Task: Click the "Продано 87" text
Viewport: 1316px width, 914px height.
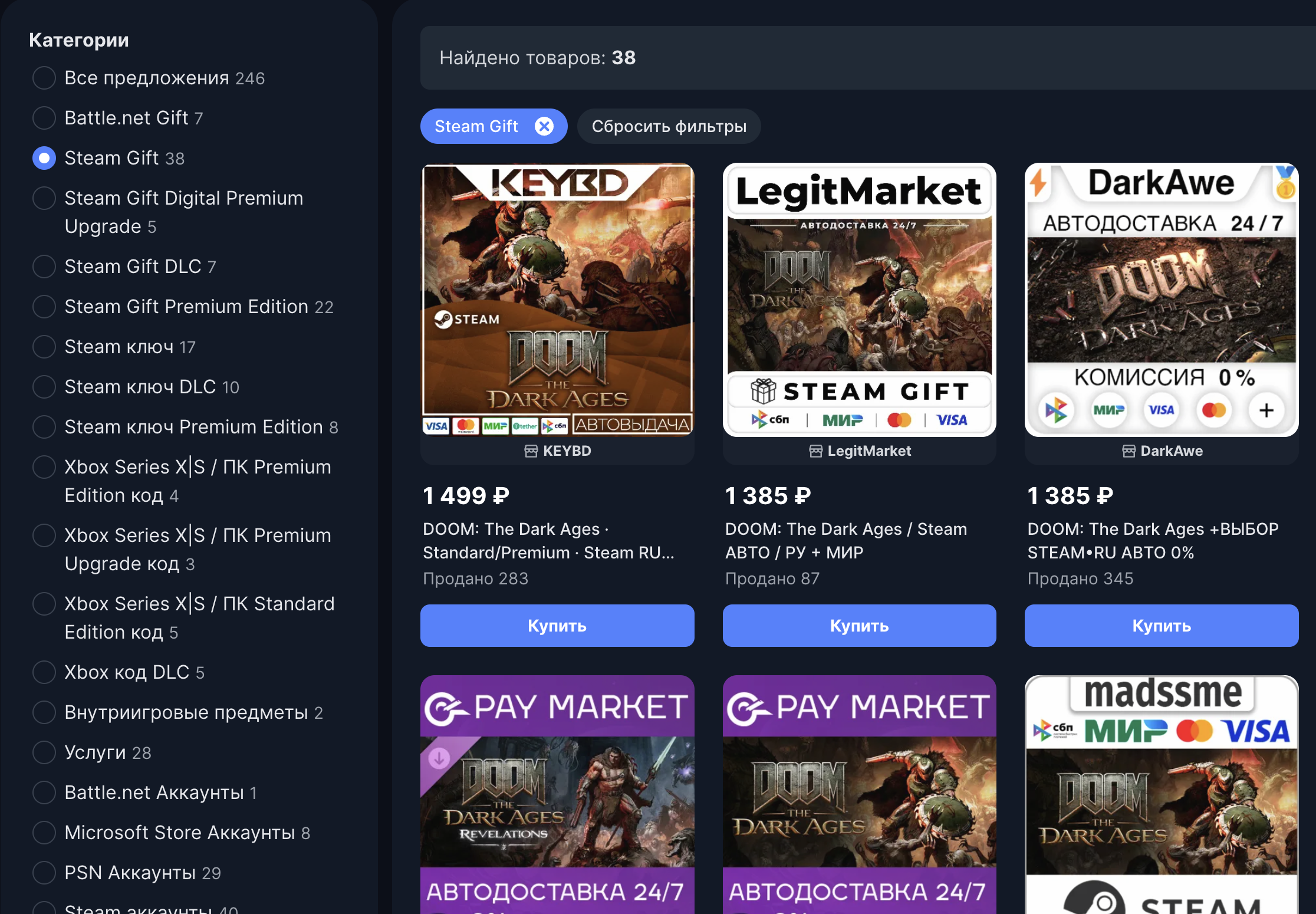Action: click(x=772, y=578)
